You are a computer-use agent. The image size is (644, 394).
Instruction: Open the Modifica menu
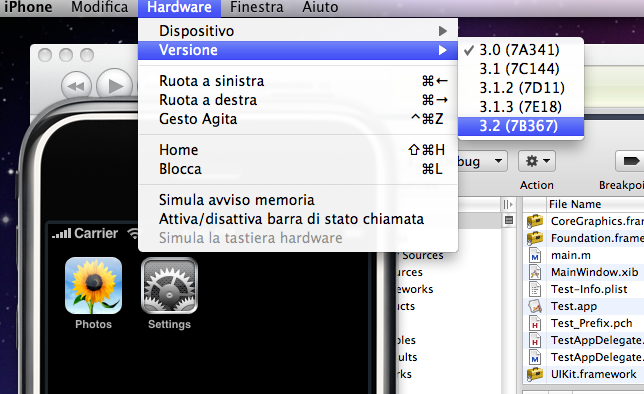click(99, 7)
